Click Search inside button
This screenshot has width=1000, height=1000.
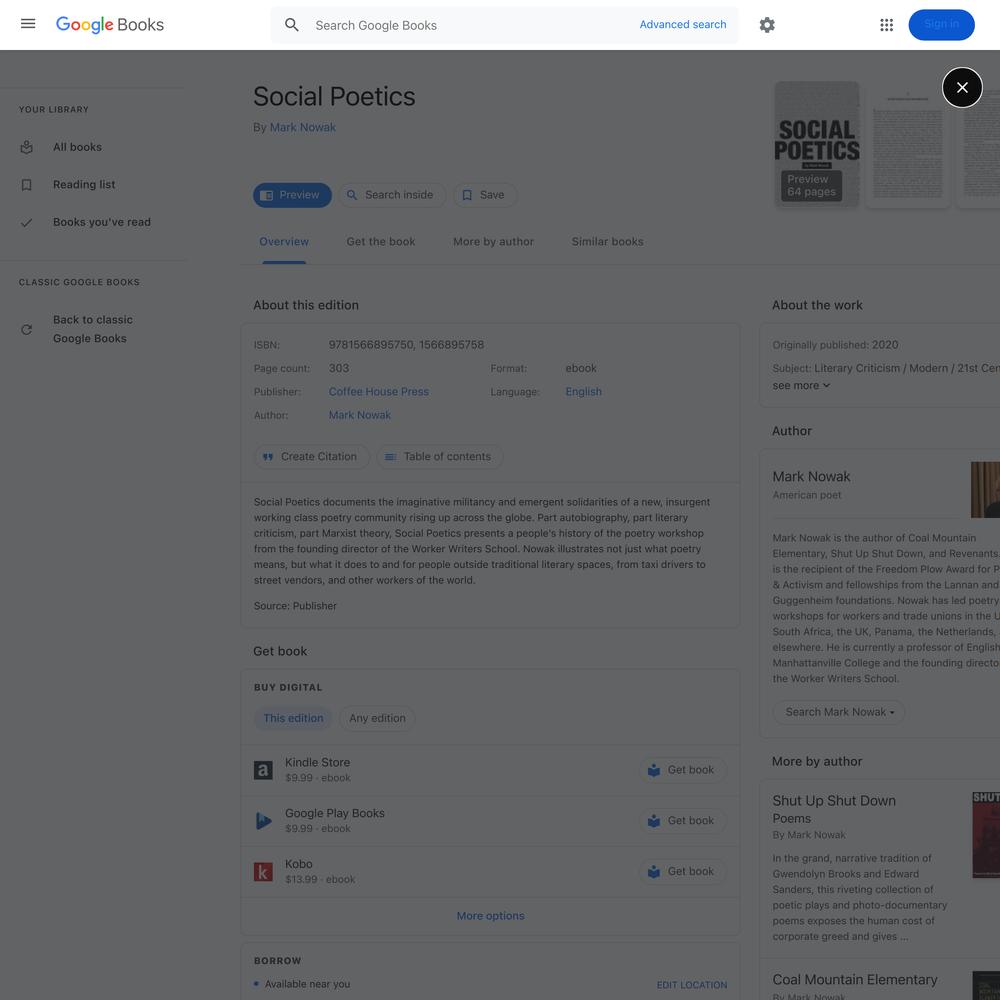[x=392, y=195]
